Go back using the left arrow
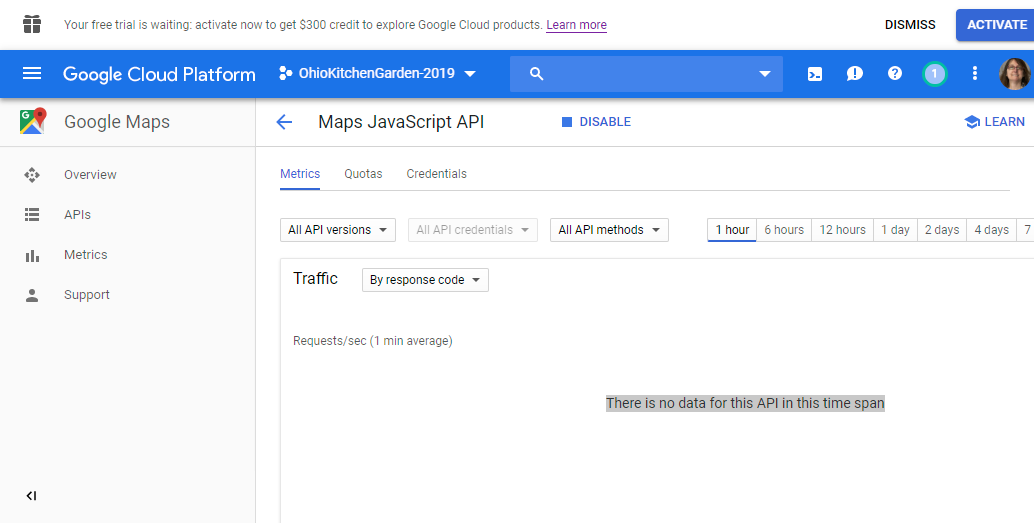Image resolution: width=1034 pixels, height=523 pixels. tap(284, 122)
